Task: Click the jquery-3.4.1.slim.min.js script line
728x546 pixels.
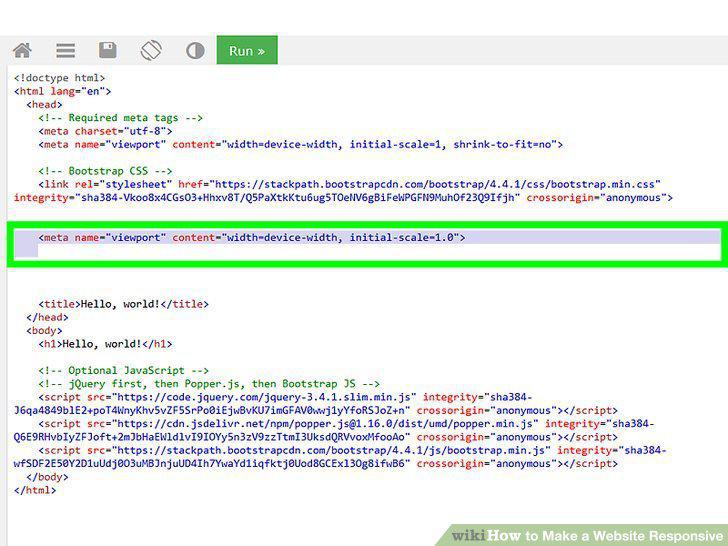Action: point(285,397)
